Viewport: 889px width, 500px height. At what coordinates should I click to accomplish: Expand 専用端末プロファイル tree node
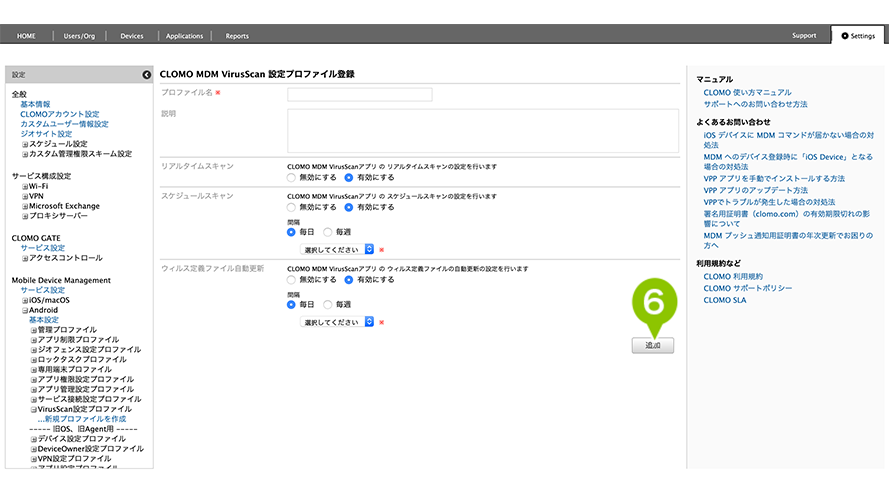[x=33, y=370]
